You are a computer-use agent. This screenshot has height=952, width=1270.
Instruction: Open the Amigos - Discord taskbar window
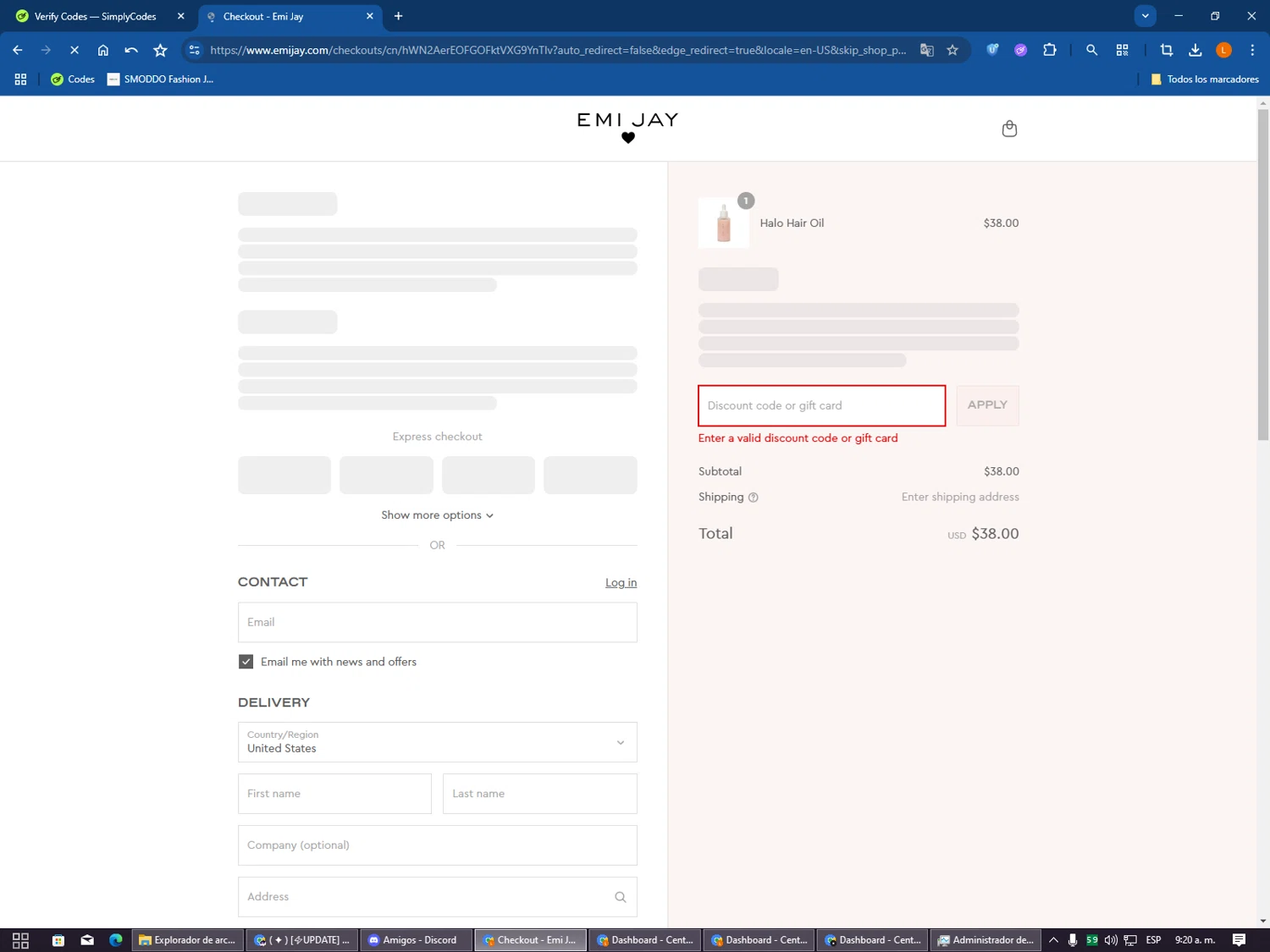[x=416, y=940]
